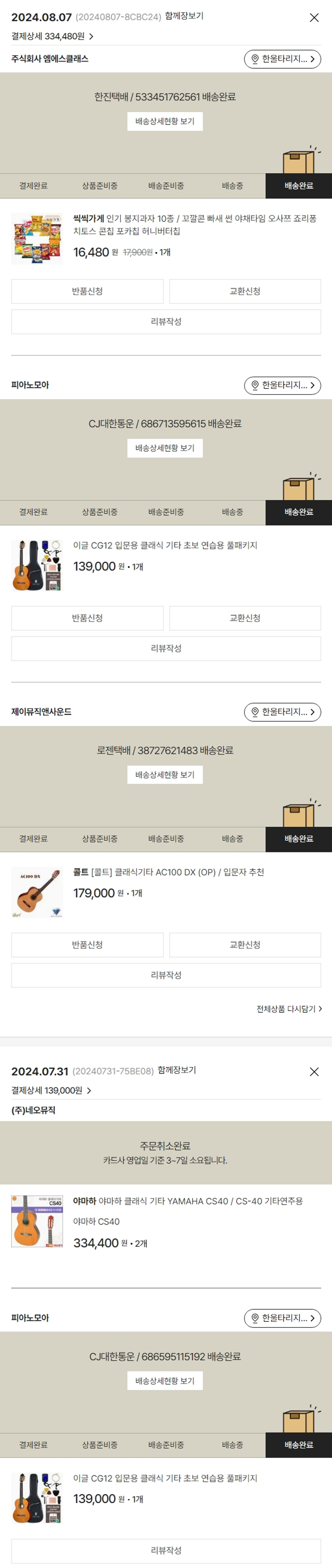Image resolution: width=332 pixels, height=1568 pixels.
Task: Open snack bundle product thumbnail
Action: (37, 238)
